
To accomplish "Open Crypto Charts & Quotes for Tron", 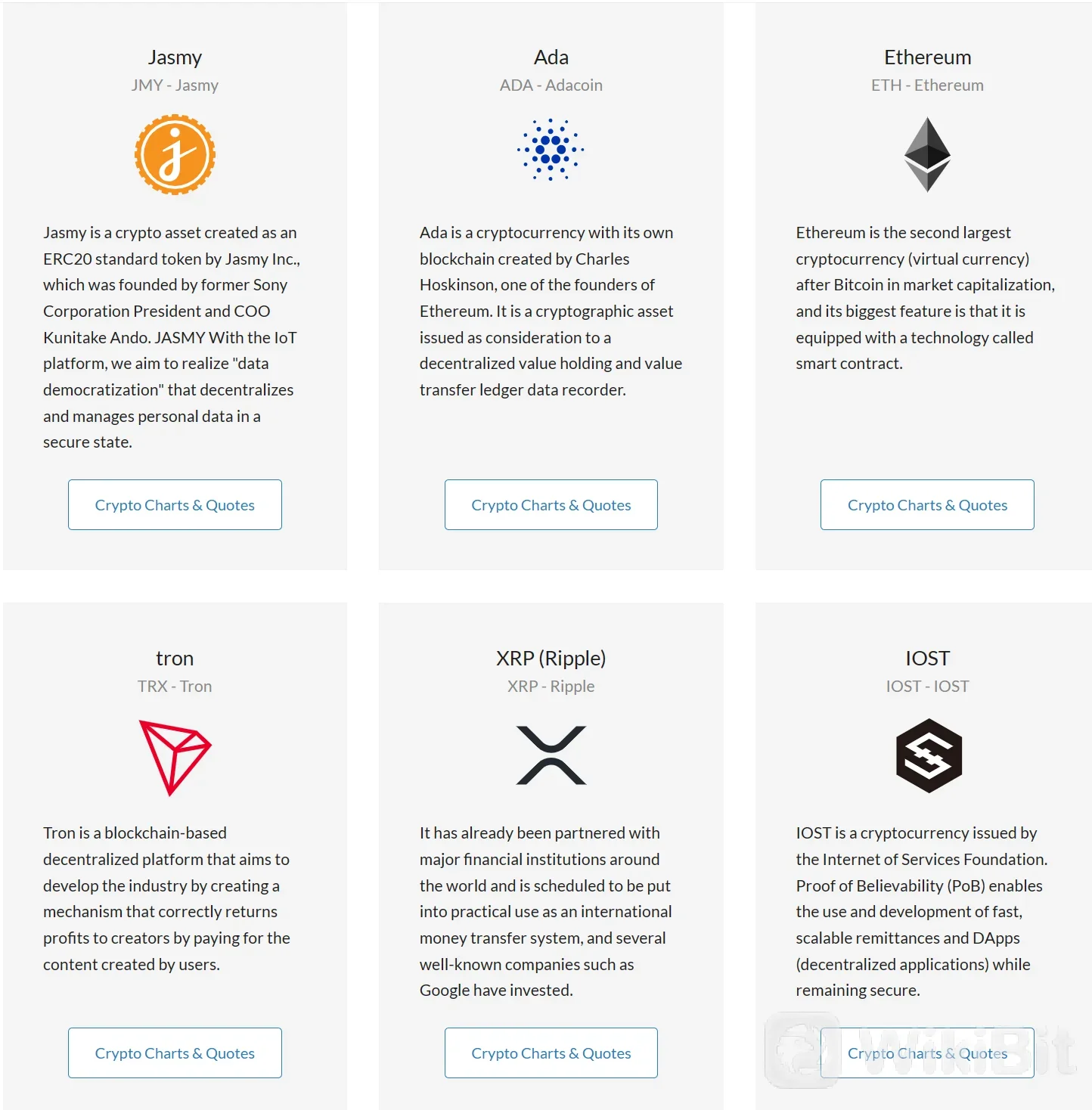I will (175, 1053).
